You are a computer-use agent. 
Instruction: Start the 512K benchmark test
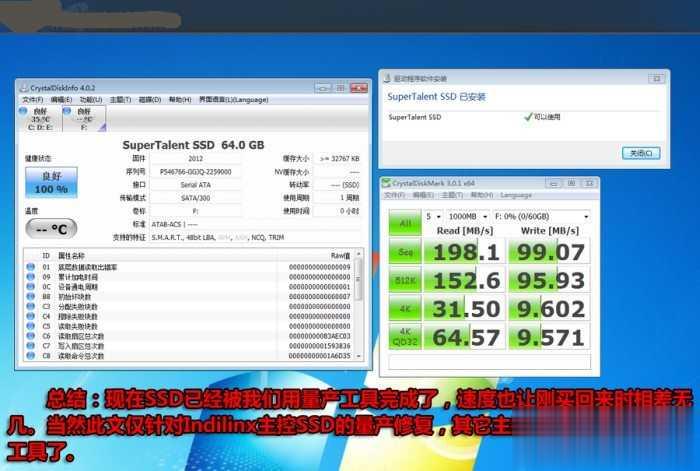405,280
